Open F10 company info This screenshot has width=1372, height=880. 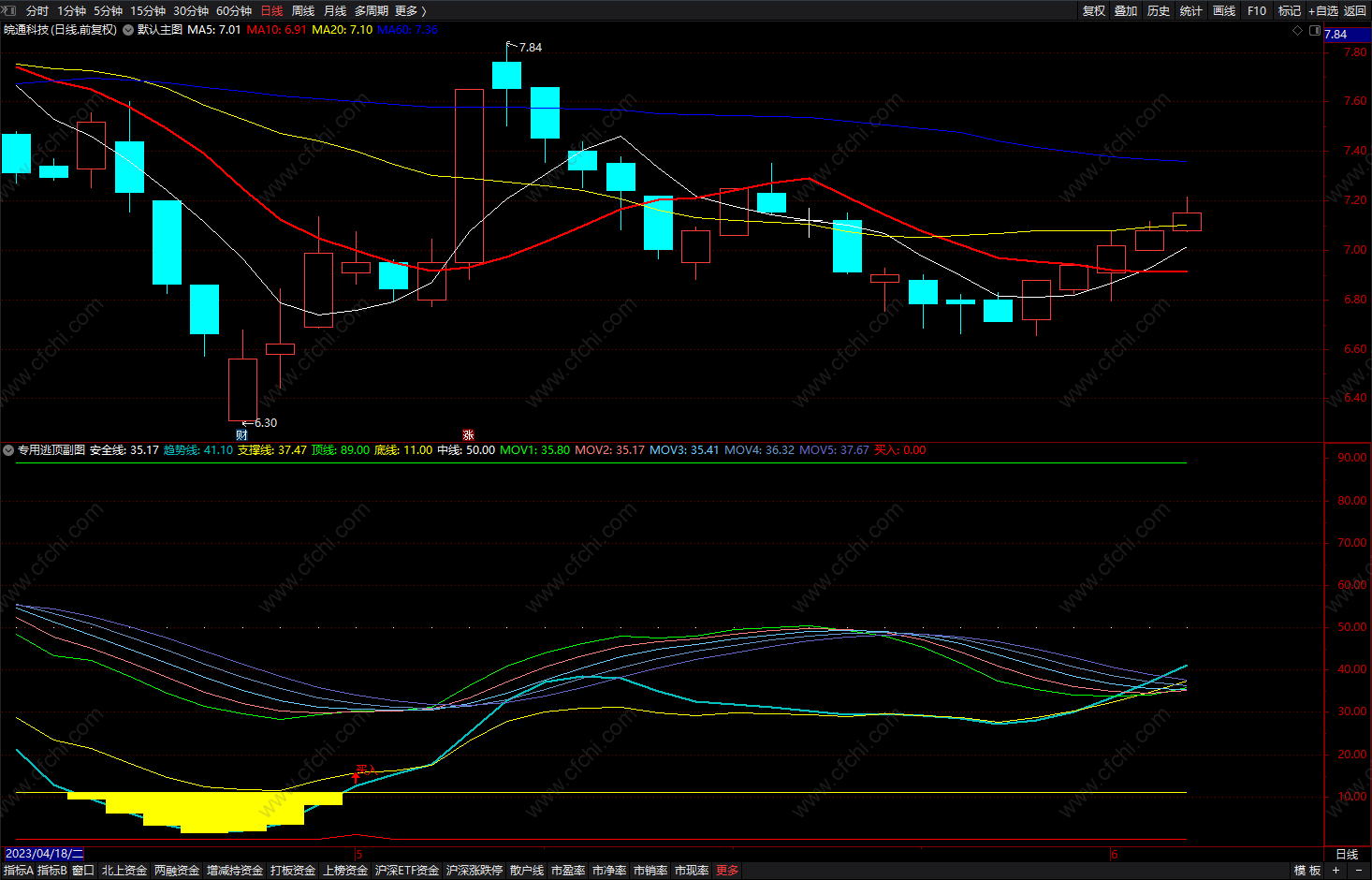pos(1257,11)
